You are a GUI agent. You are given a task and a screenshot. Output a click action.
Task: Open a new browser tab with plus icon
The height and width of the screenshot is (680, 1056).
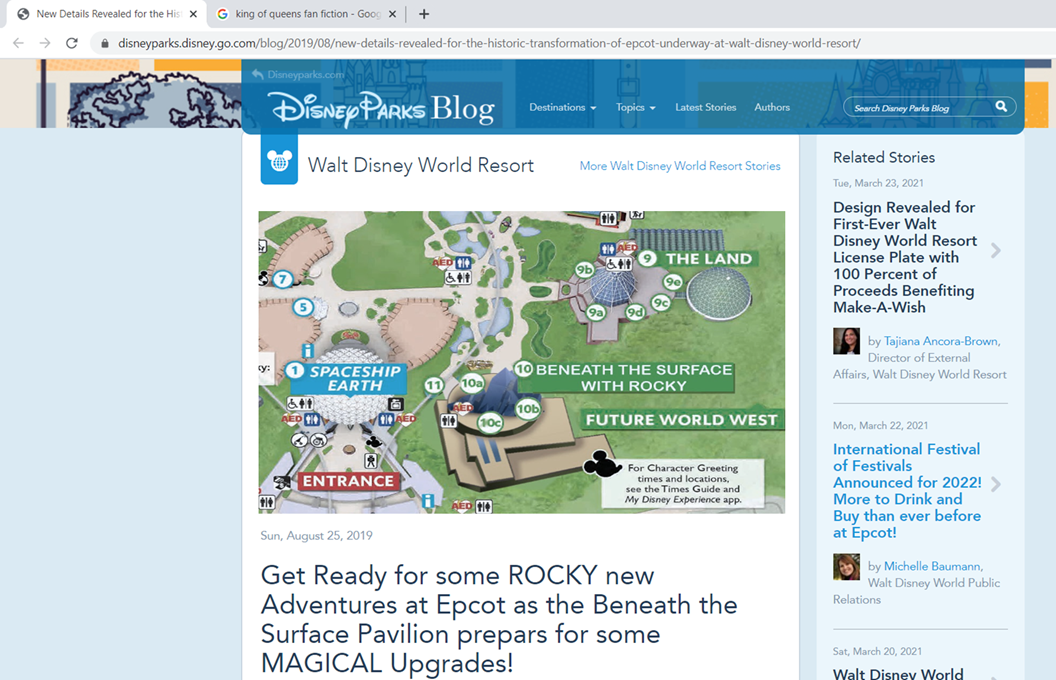click(x=424, y=14)
